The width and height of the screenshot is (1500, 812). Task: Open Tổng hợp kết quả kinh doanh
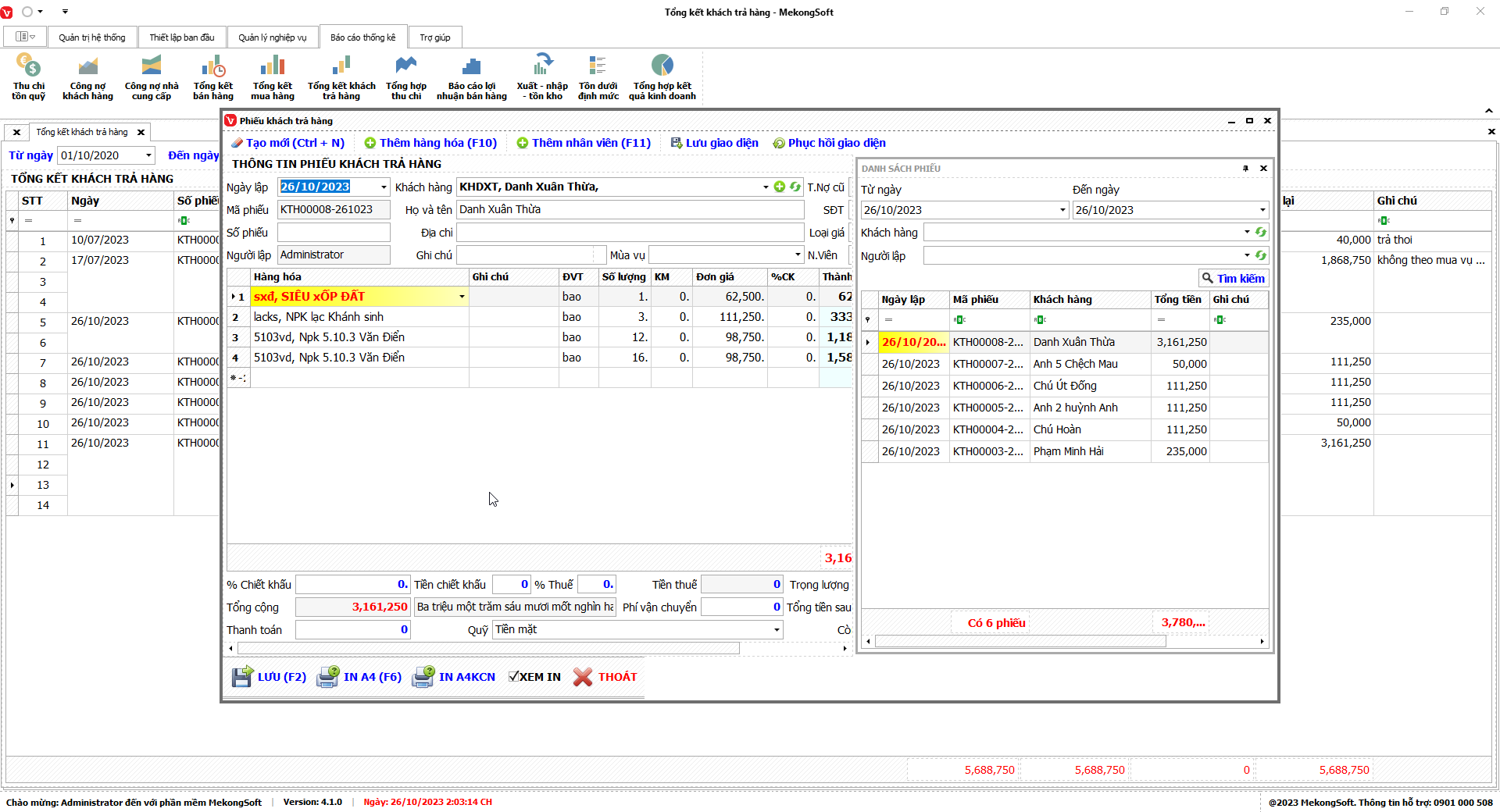pyautogui.click(x=662, y=76)
